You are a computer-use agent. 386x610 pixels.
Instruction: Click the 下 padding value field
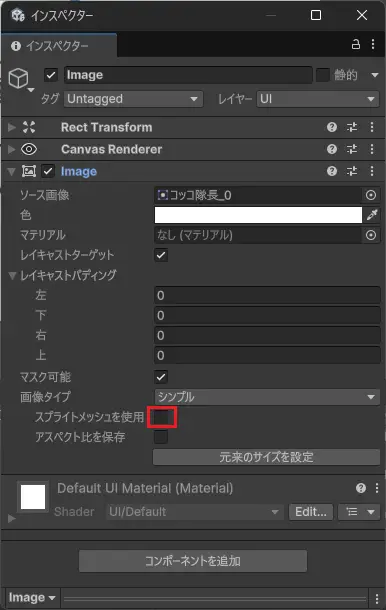click(x=267, y=316)
